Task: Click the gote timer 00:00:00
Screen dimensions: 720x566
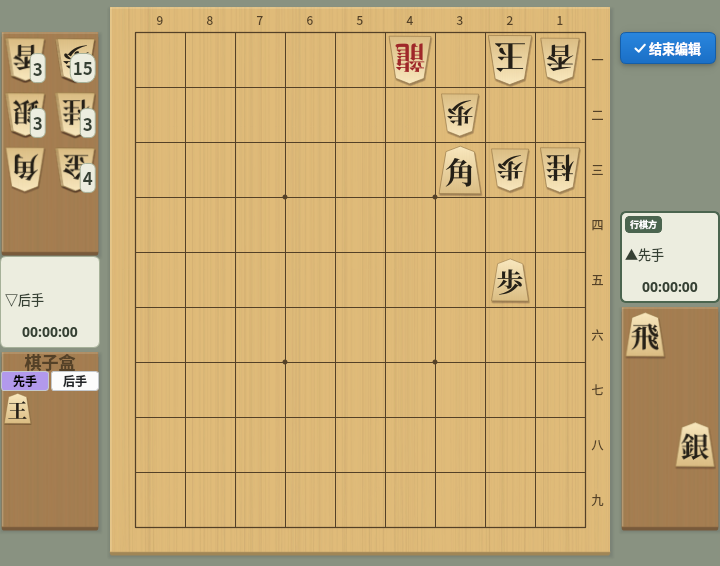Action: (50, 332)
